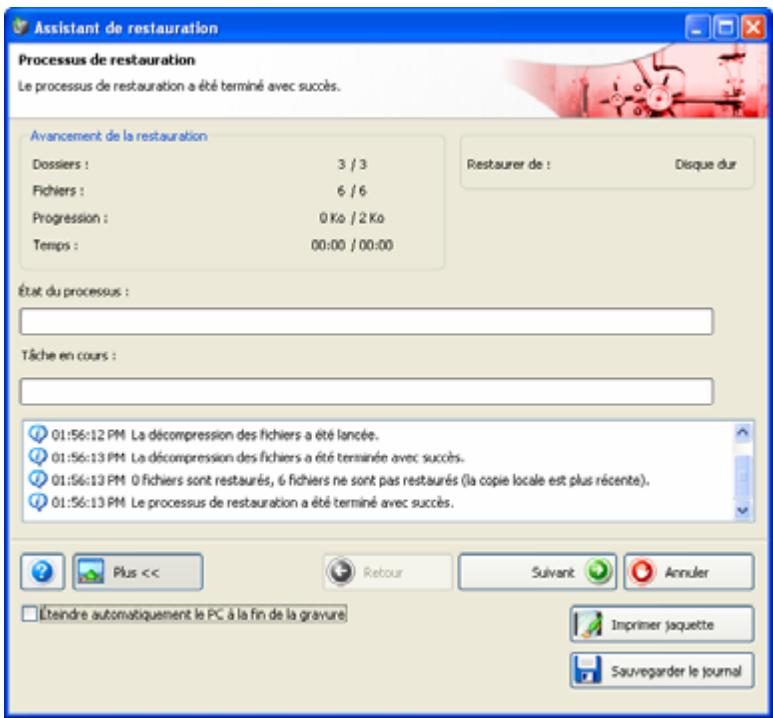Save the log with Sauvegarder le journal
773x718 pixels.
coord(662,671)
